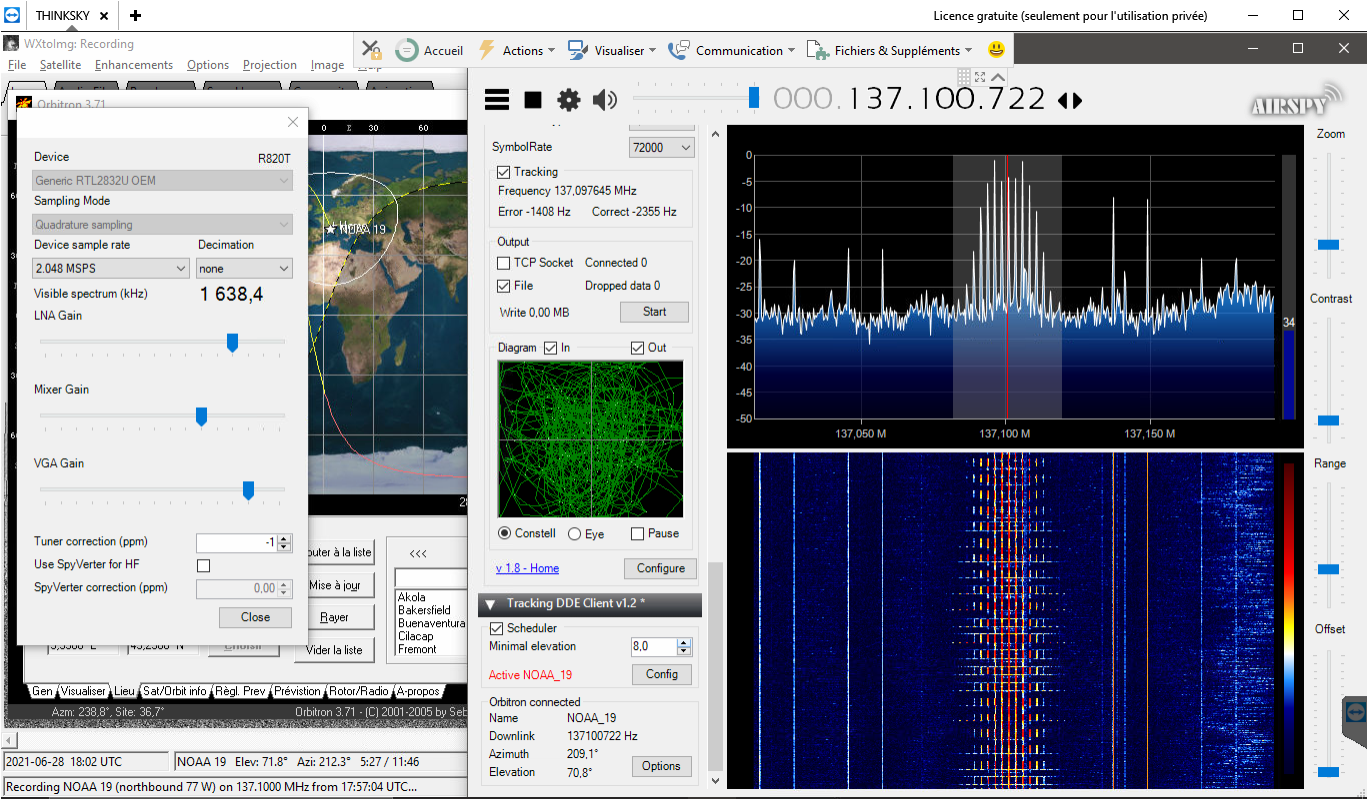Mute audio with the speaker icon
This screenshot has width=1368, height=800.
pos(605,99)
